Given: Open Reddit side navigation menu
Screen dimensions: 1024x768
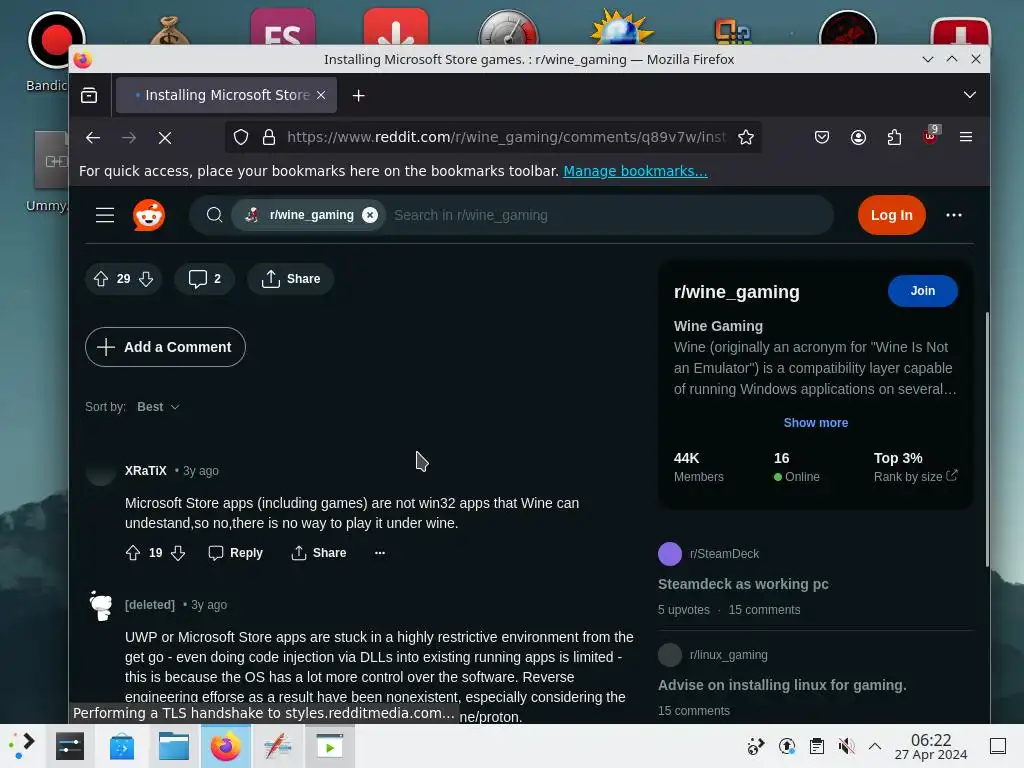Looking at the screenshot, I should [105, 215].
